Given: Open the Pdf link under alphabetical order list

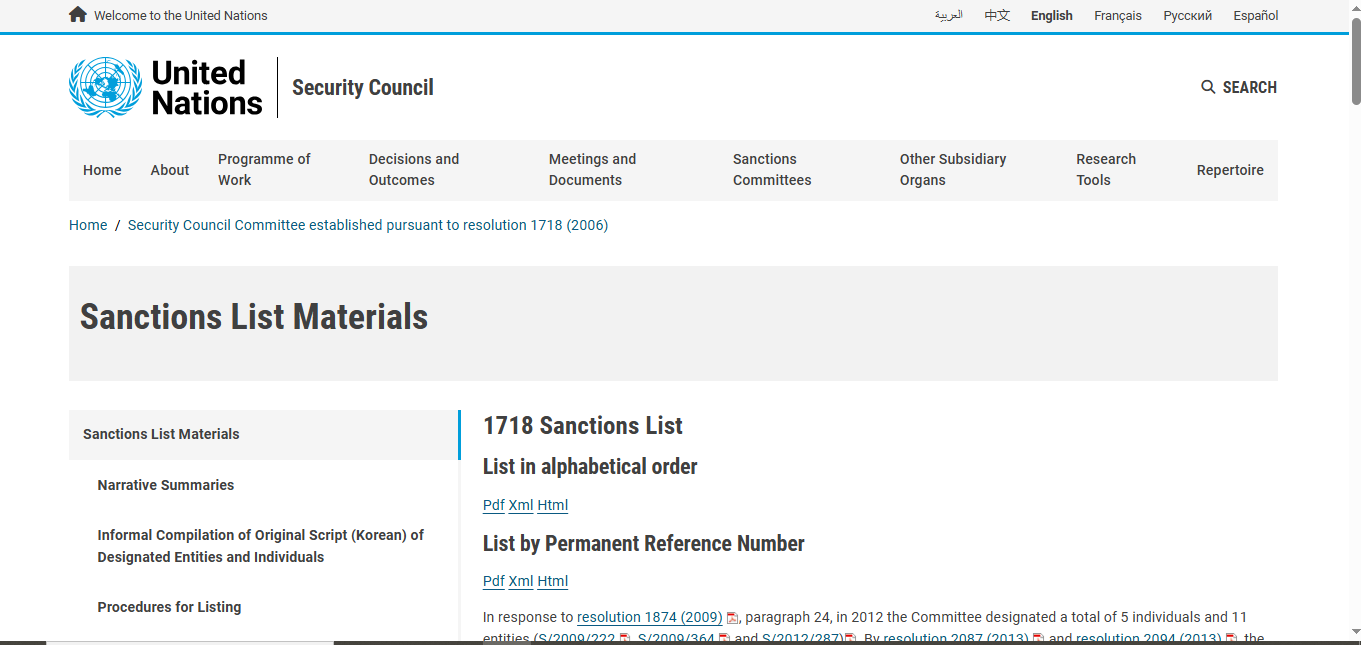Looking at the screenshot, I should (493, 505).
